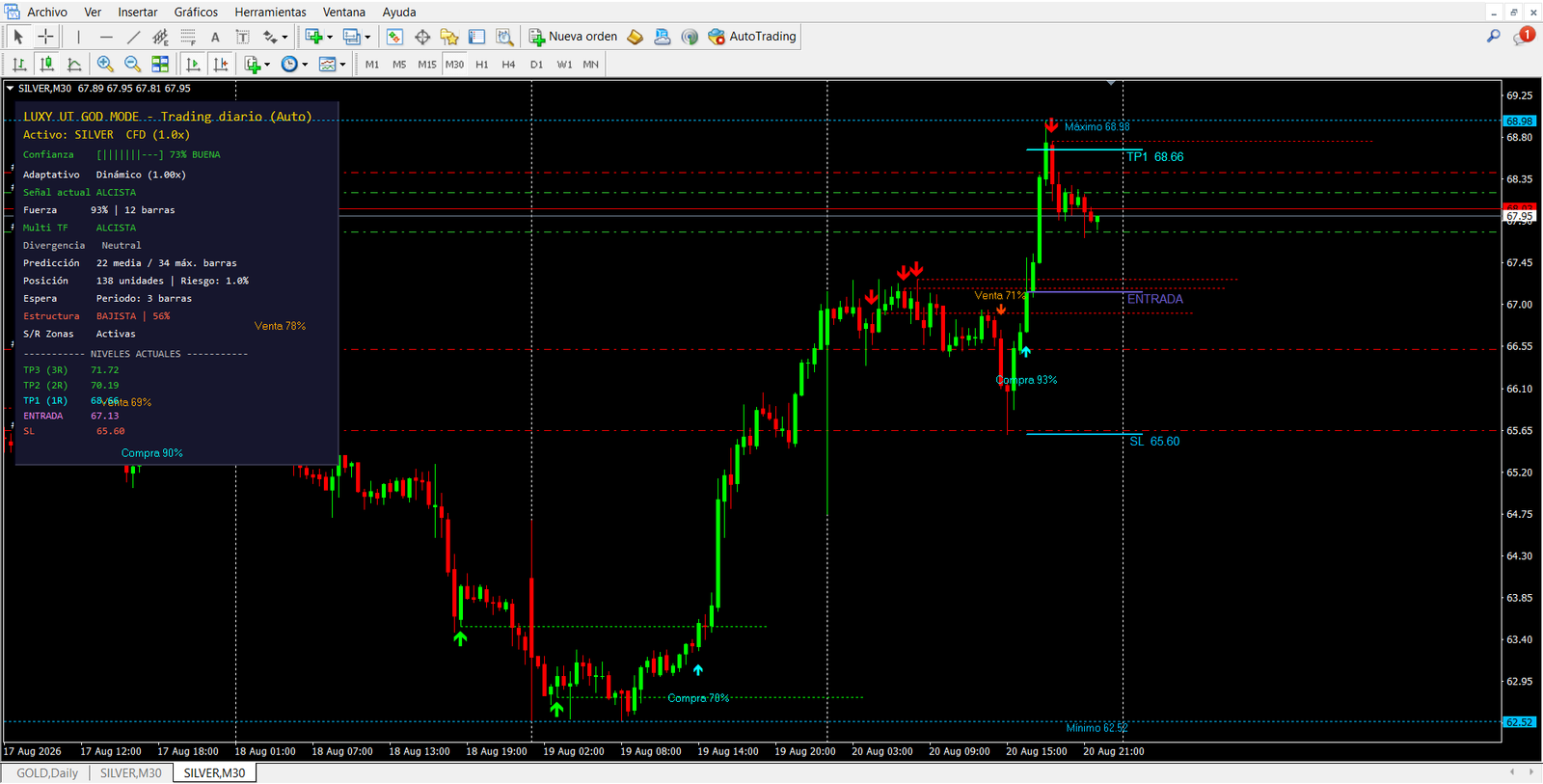
Task: Open the Gráficos menu
Action: 196,12
